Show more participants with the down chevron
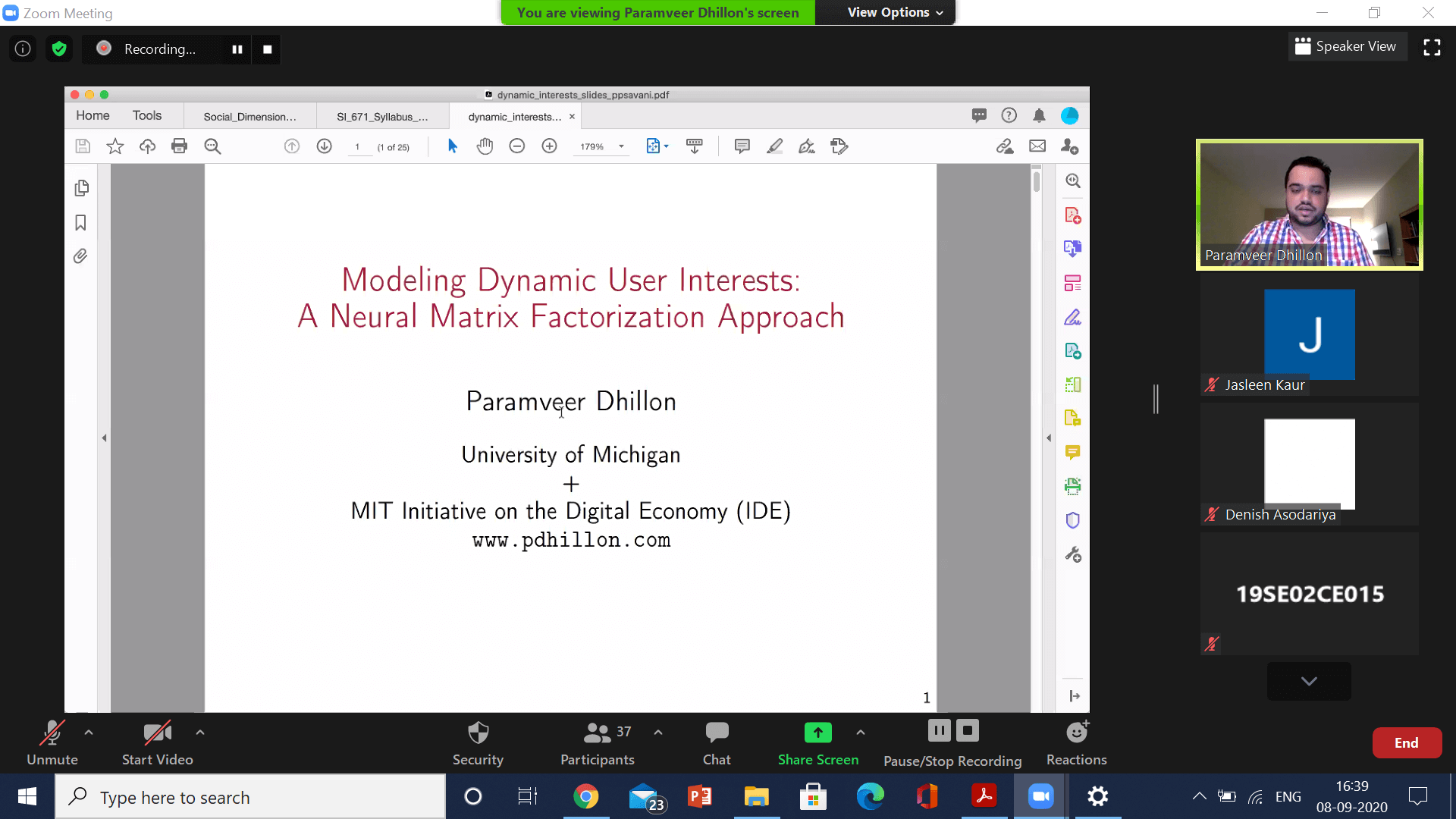This screenshot has height=819, width=1456. pos(1308,681)
